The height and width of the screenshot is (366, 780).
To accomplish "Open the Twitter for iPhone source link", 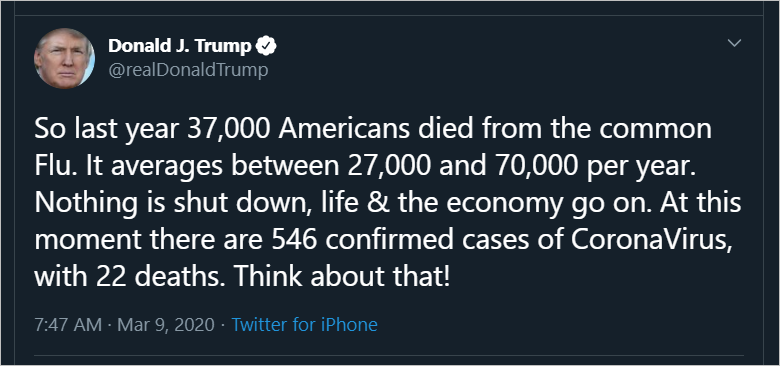I will (304, 325).
